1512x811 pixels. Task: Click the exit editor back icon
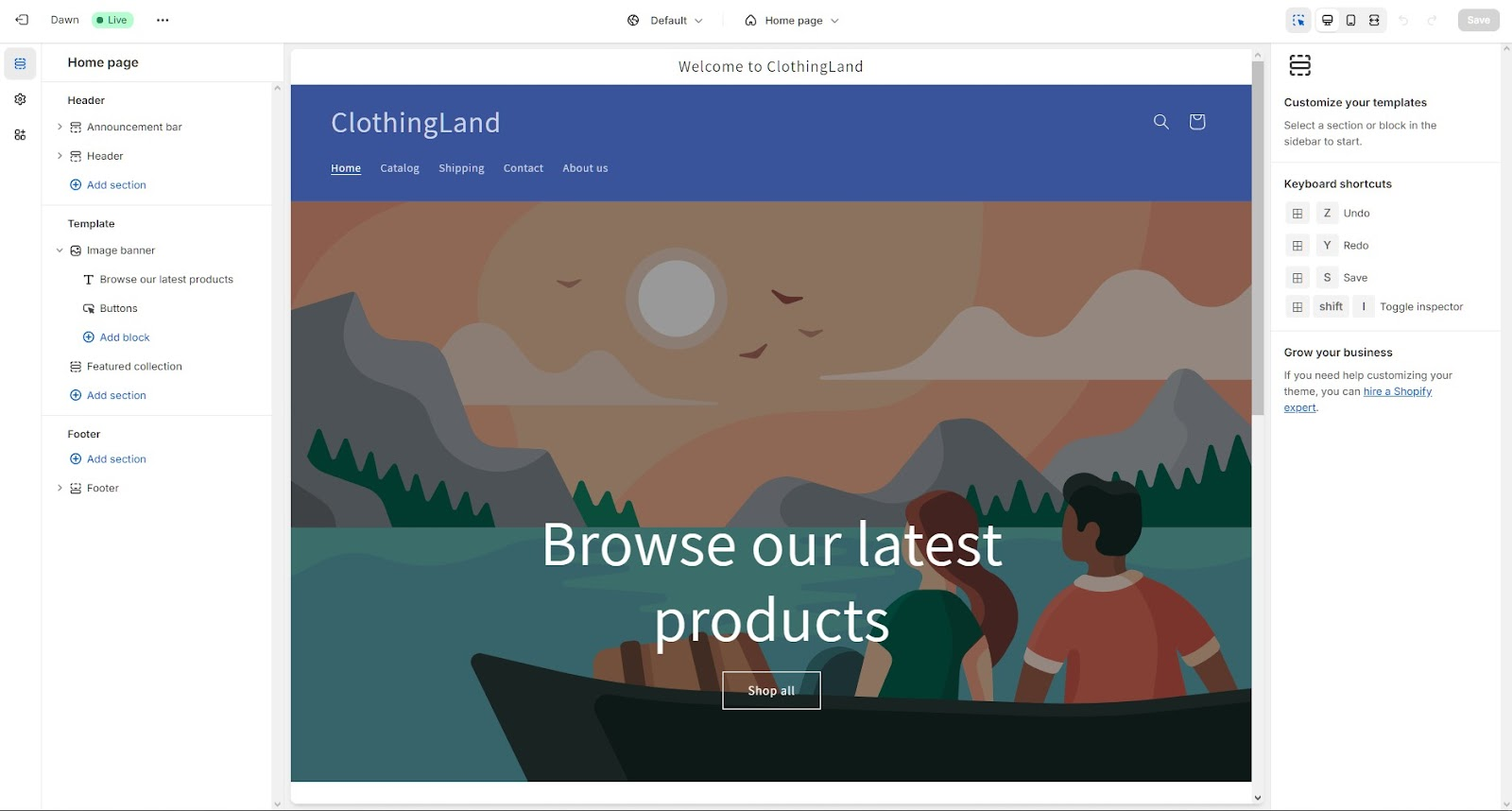pyautogui.click(x=22, y=20)
